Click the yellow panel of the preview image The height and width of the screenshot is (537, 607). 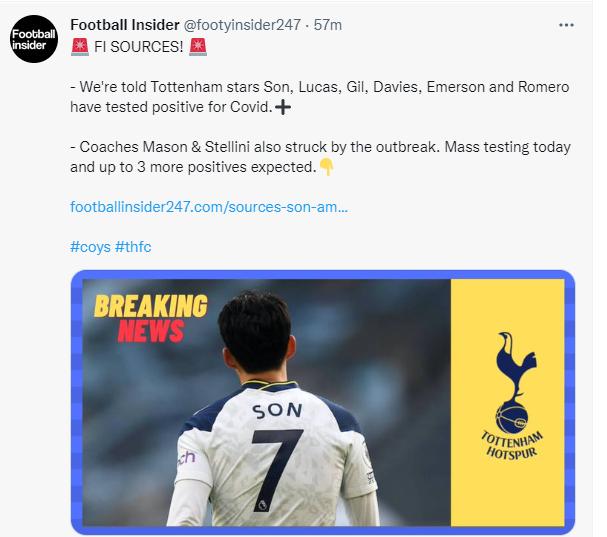pyautogui.click(x=507, y=402)
